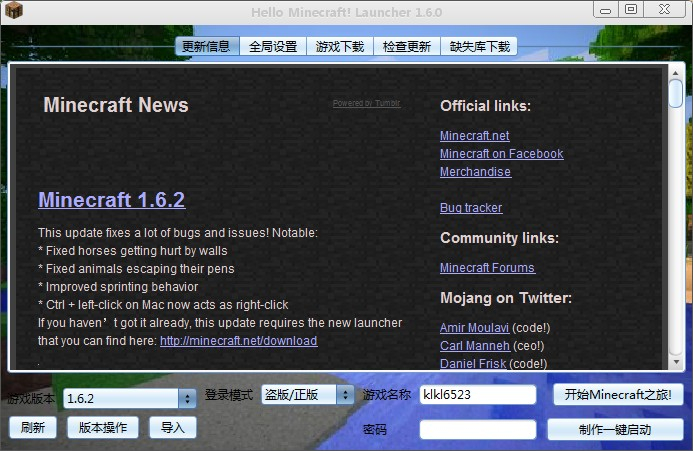Switch to the 更新信息 tab

coord(207,46)
